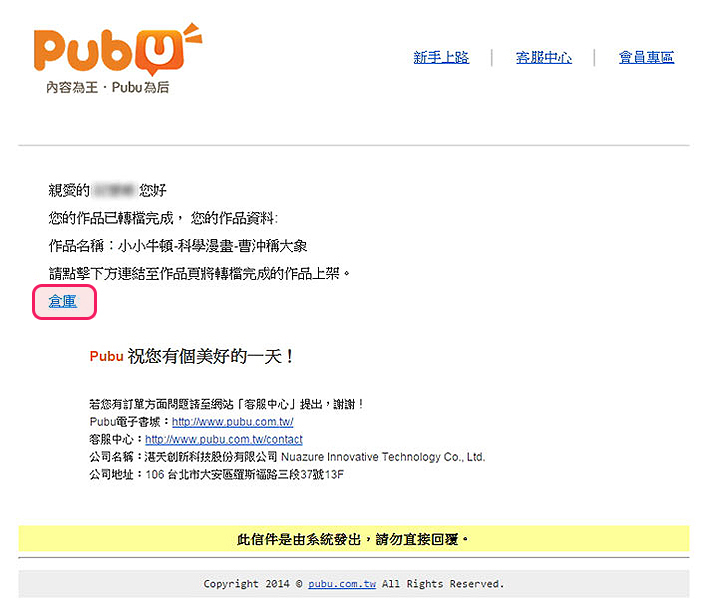Click the text 您的作品已轉檔完成
This screenshot has height=616, width=708.
(x=111, y=219)
